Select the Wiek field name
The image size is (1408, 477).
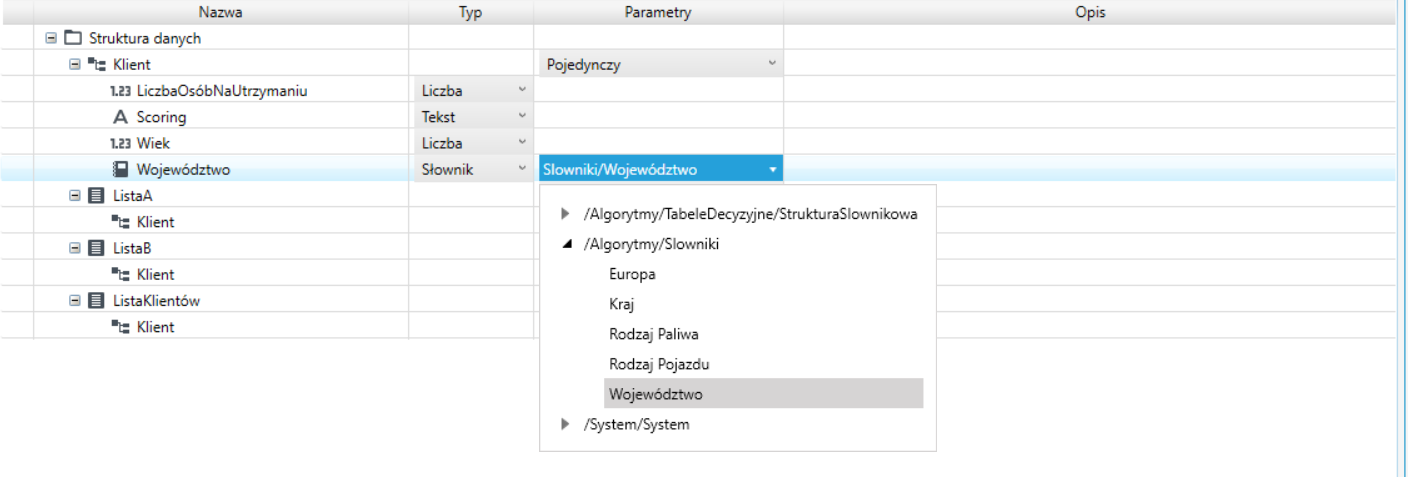(x=153, y=143)
